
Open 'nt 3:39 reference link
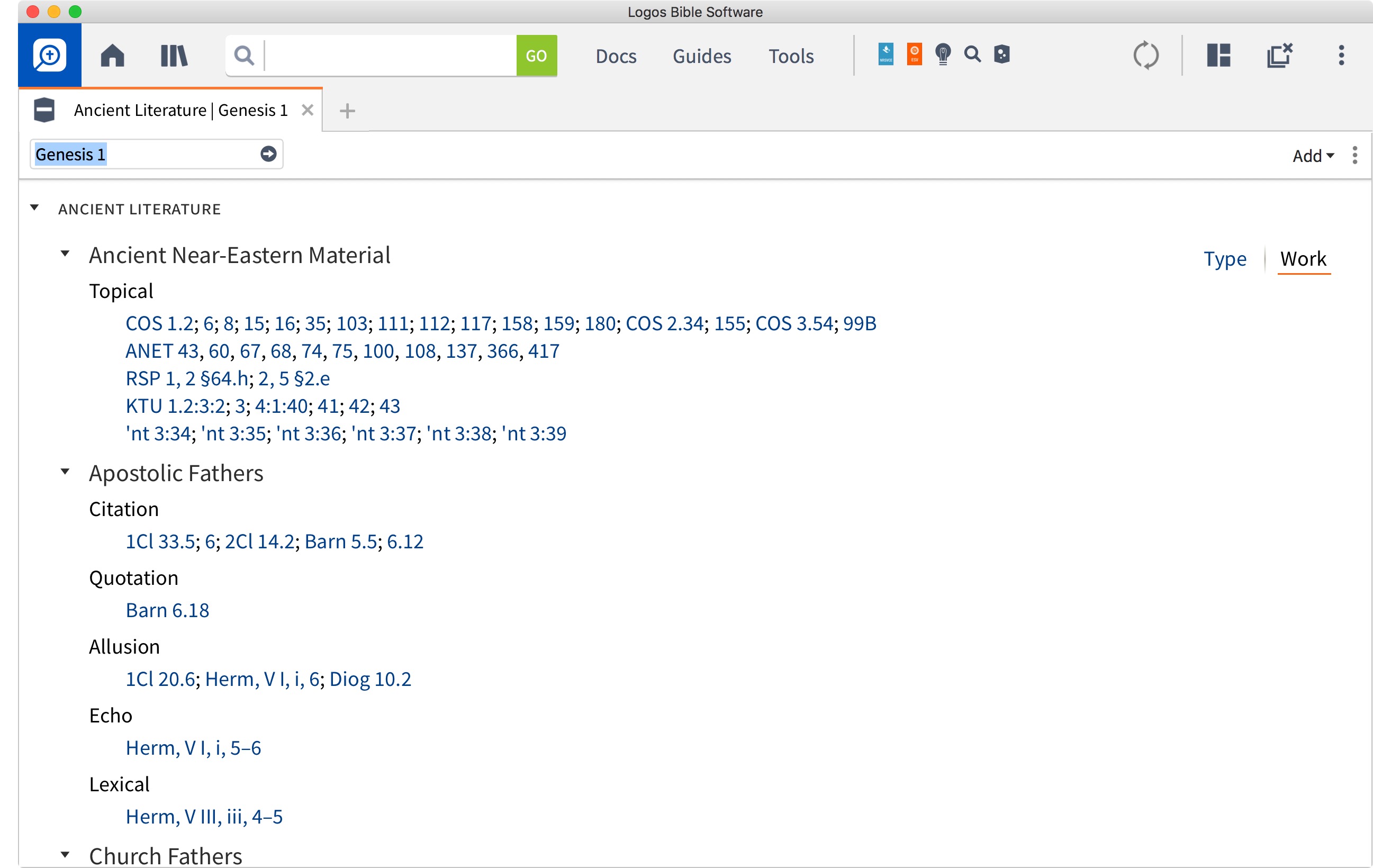coord(534,433)
